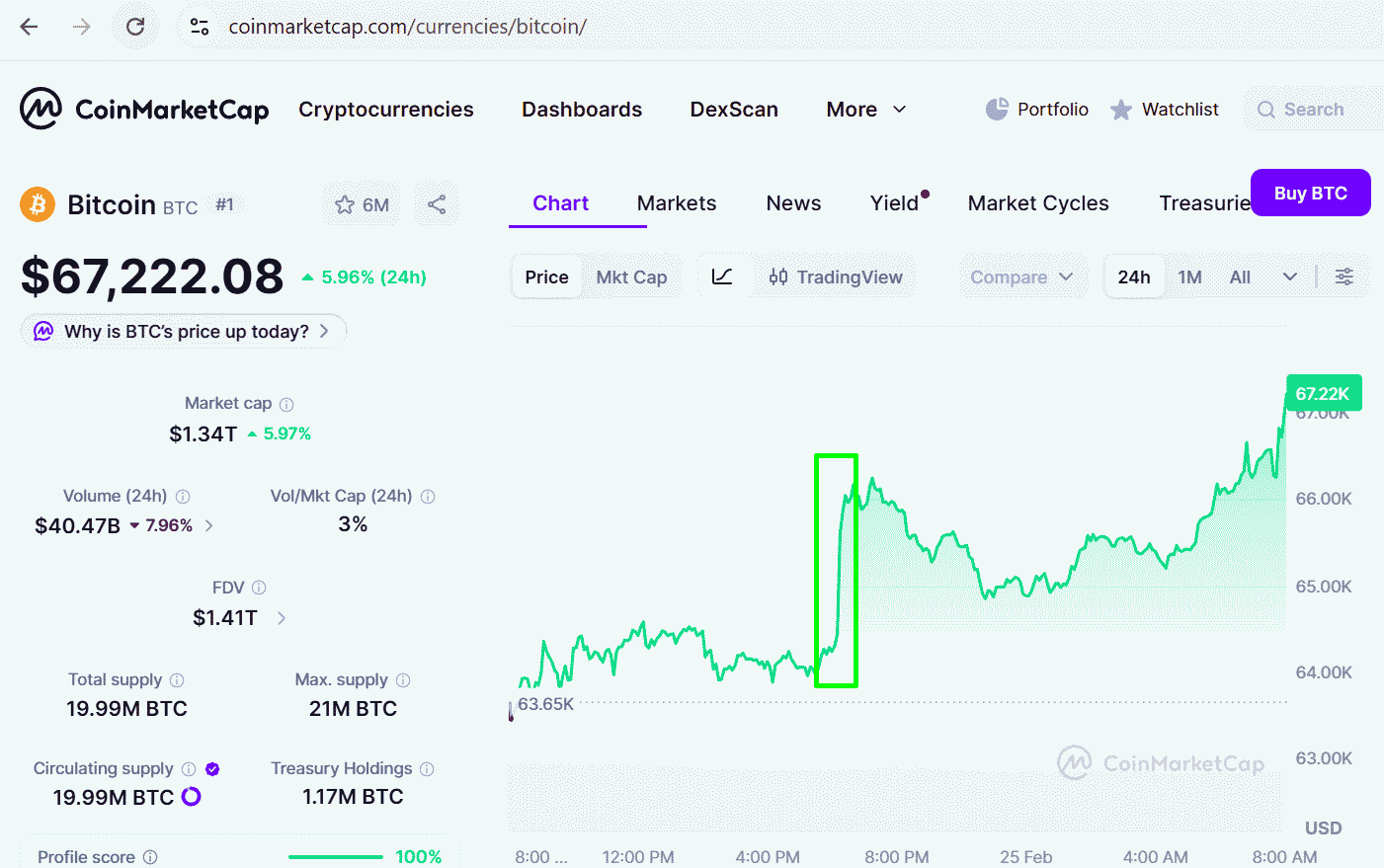Expand additional time range options chevron
Image resolution: width=1384 pixels, height=868 pixels.
(1289, 276)
